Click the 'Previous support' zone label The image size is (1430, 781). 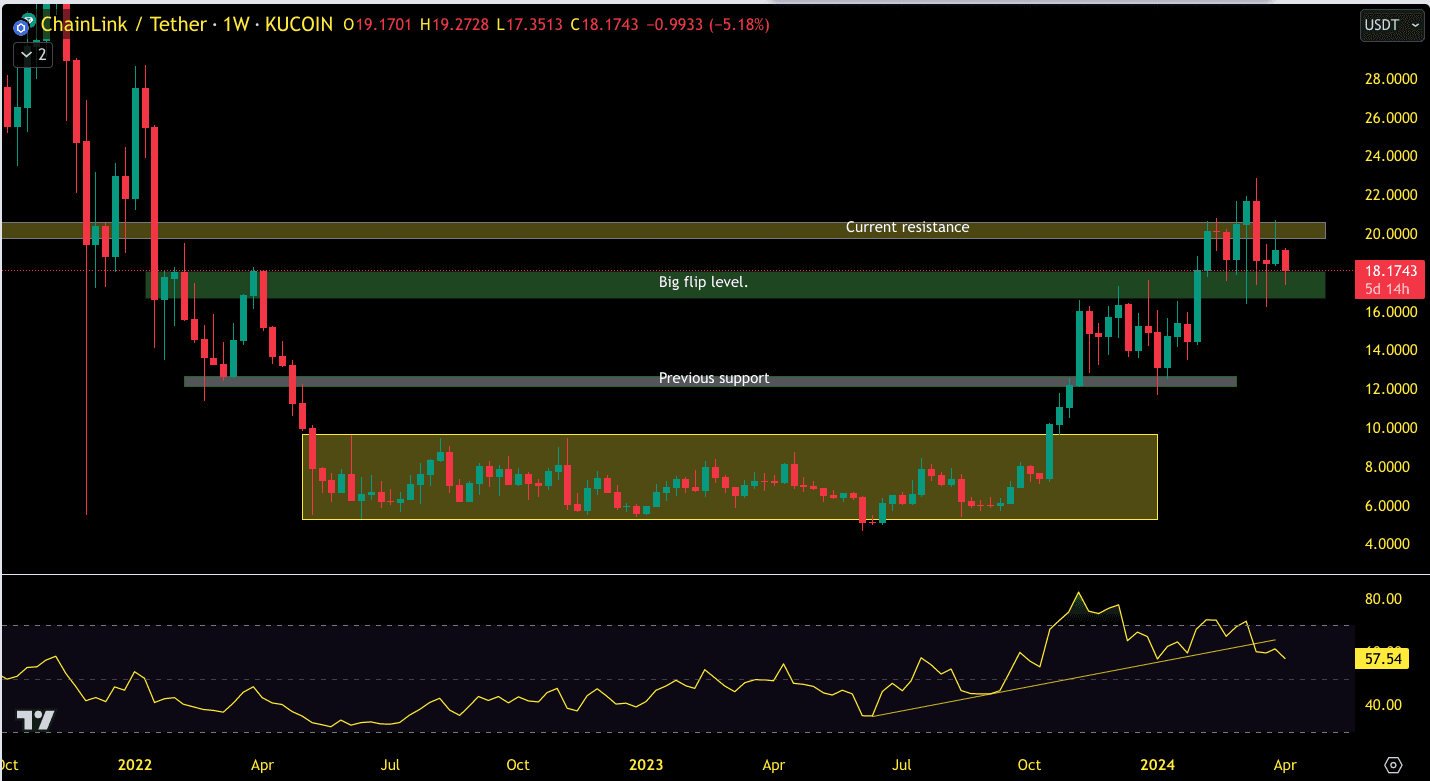pos(714,378)
